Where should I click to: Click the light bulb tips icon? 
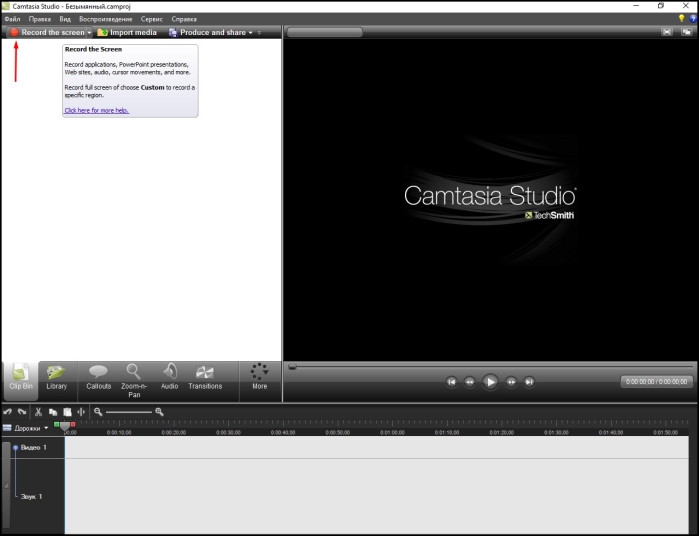pyautogui.click(x=681, y=18)
